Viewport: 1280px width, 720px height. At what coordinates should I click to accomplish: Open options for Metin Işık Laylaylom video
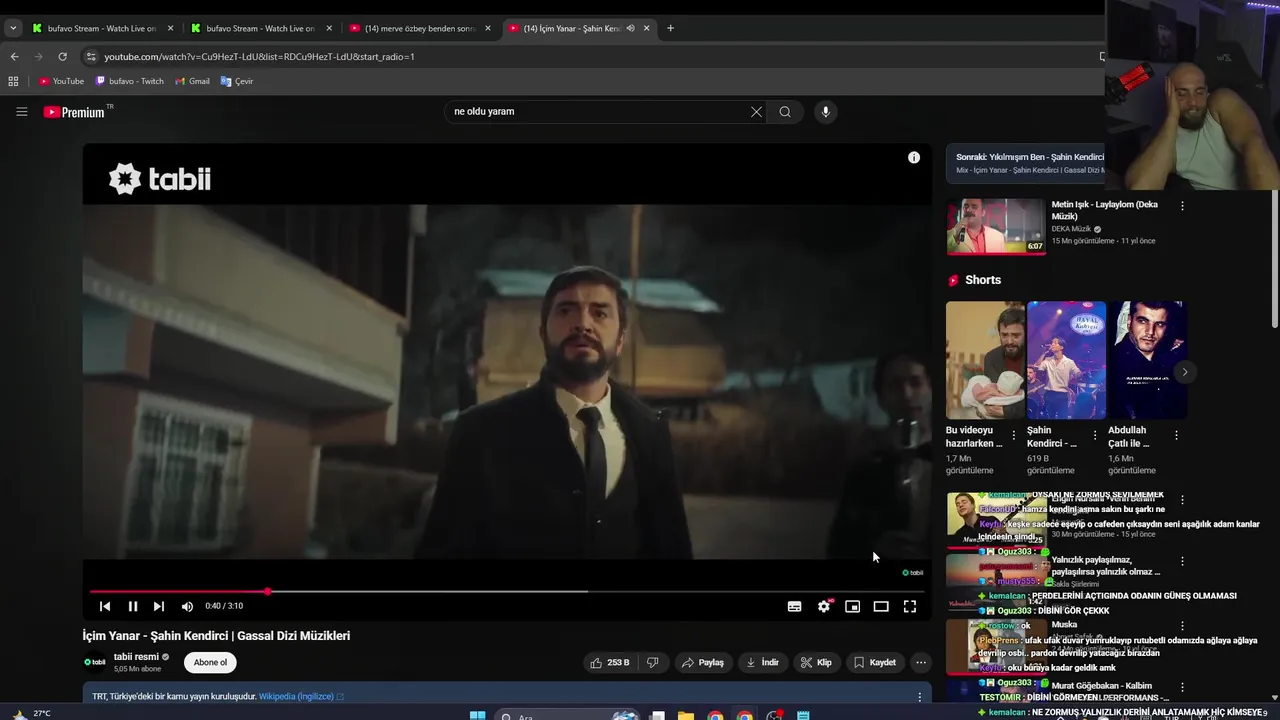1182,206
